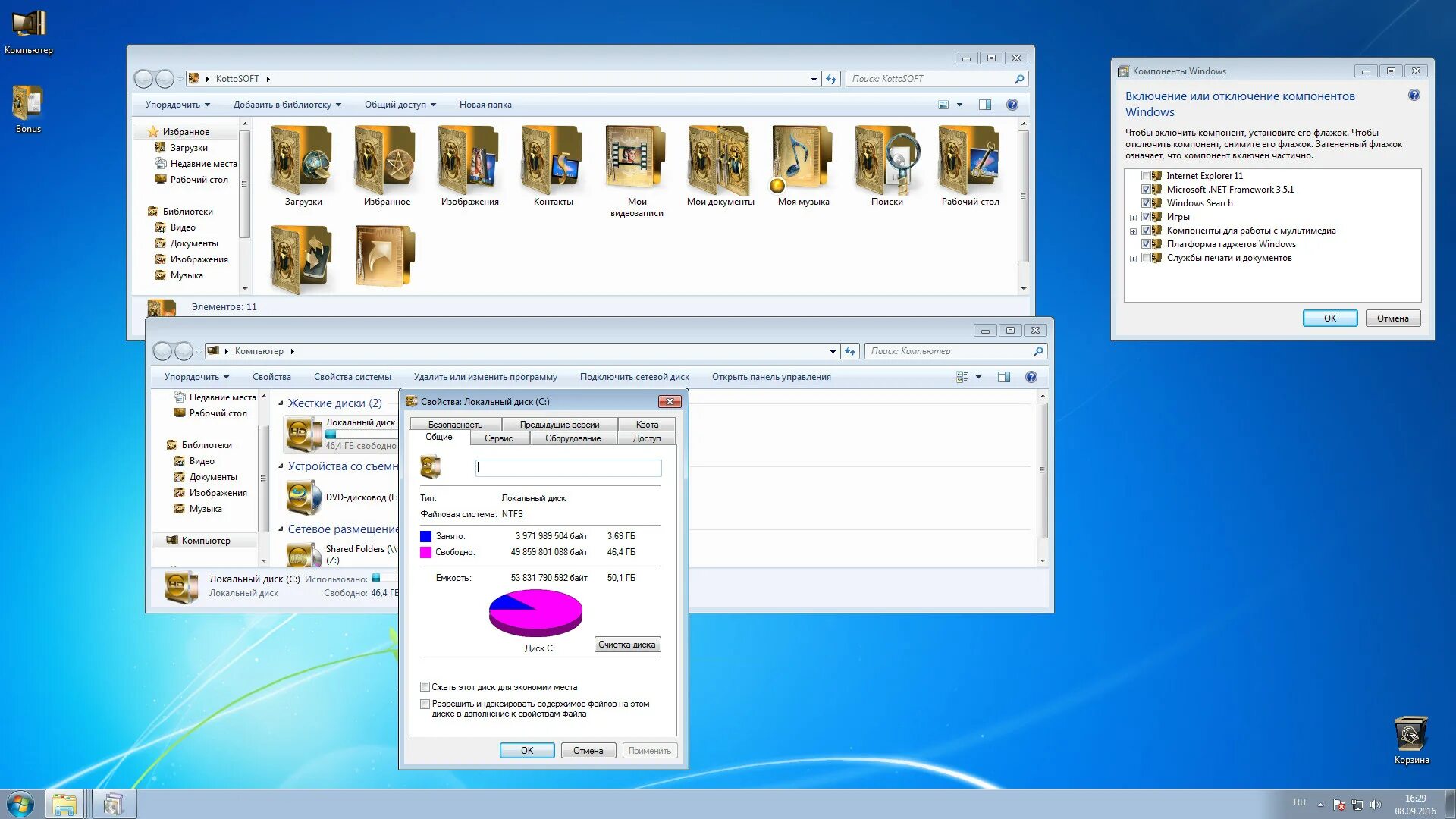Expand the Игры component tree node
The image size is (1456, 819).
pyautogui.click(x=1133, y=218)
